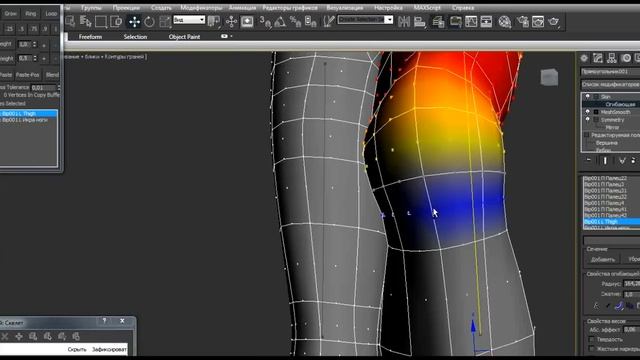
Task: Open the Визуализация menu
Action: pyautogui.click(x=345, y=7)
